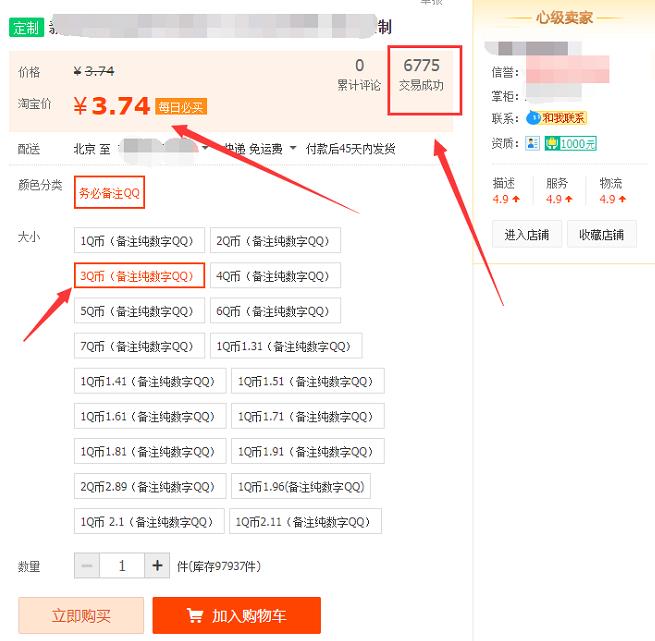Select the 7Q币（备注纯数字QQ）option

[140, 346]
